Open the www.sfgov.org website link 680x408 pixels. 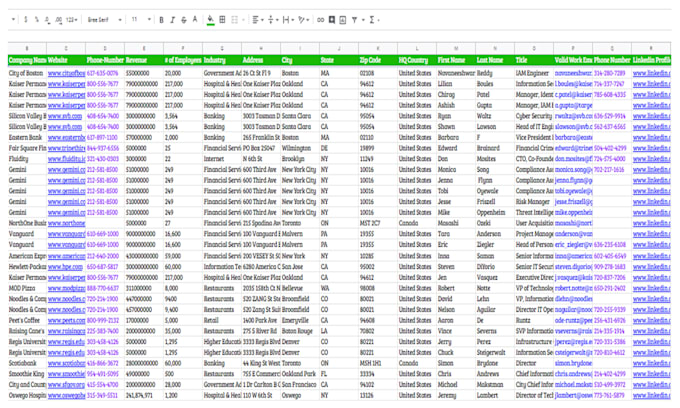point(66,385)
